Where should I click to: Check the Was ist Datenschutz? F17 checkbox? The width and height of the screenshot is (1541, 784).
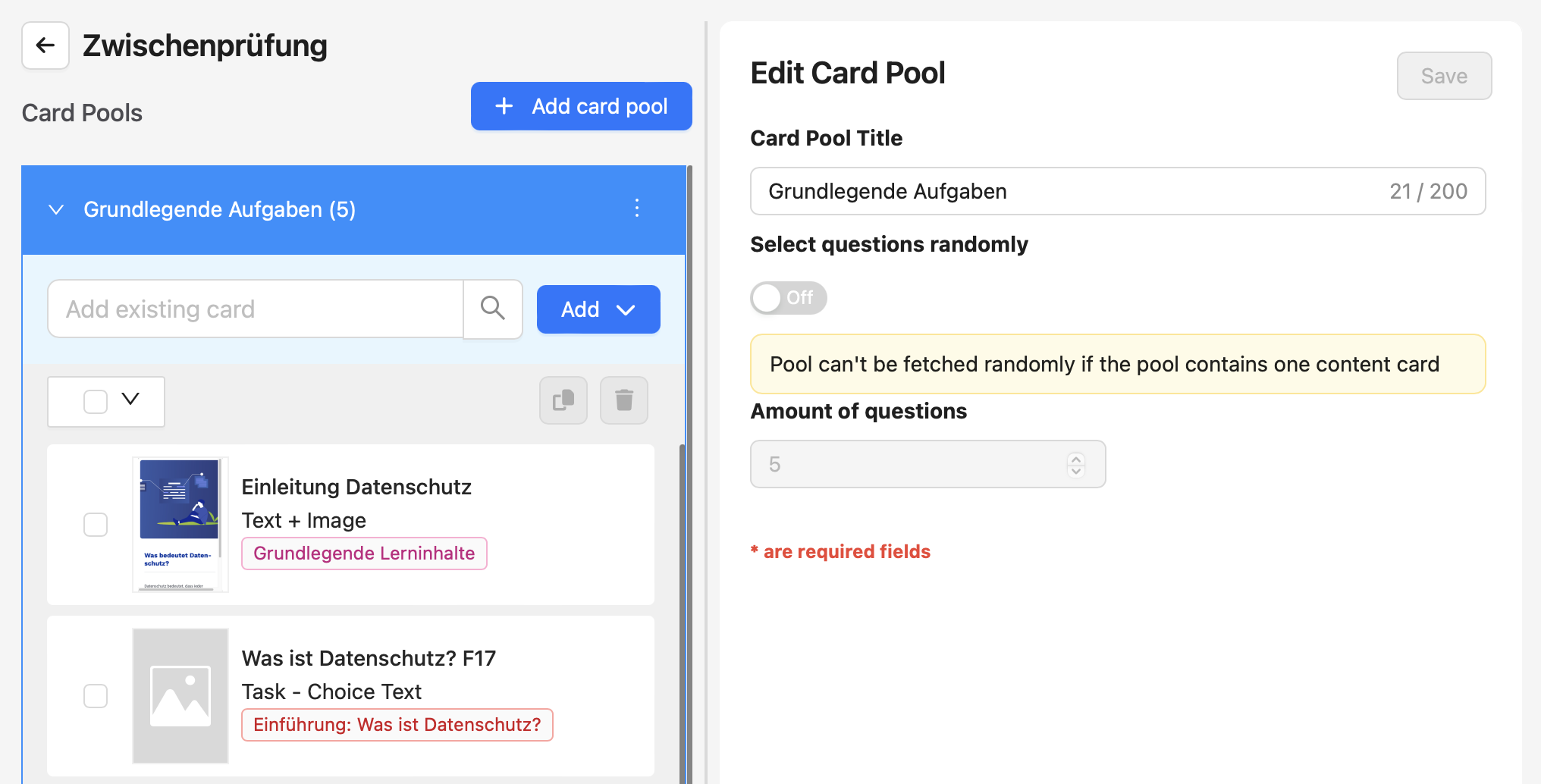click(96, 696)
